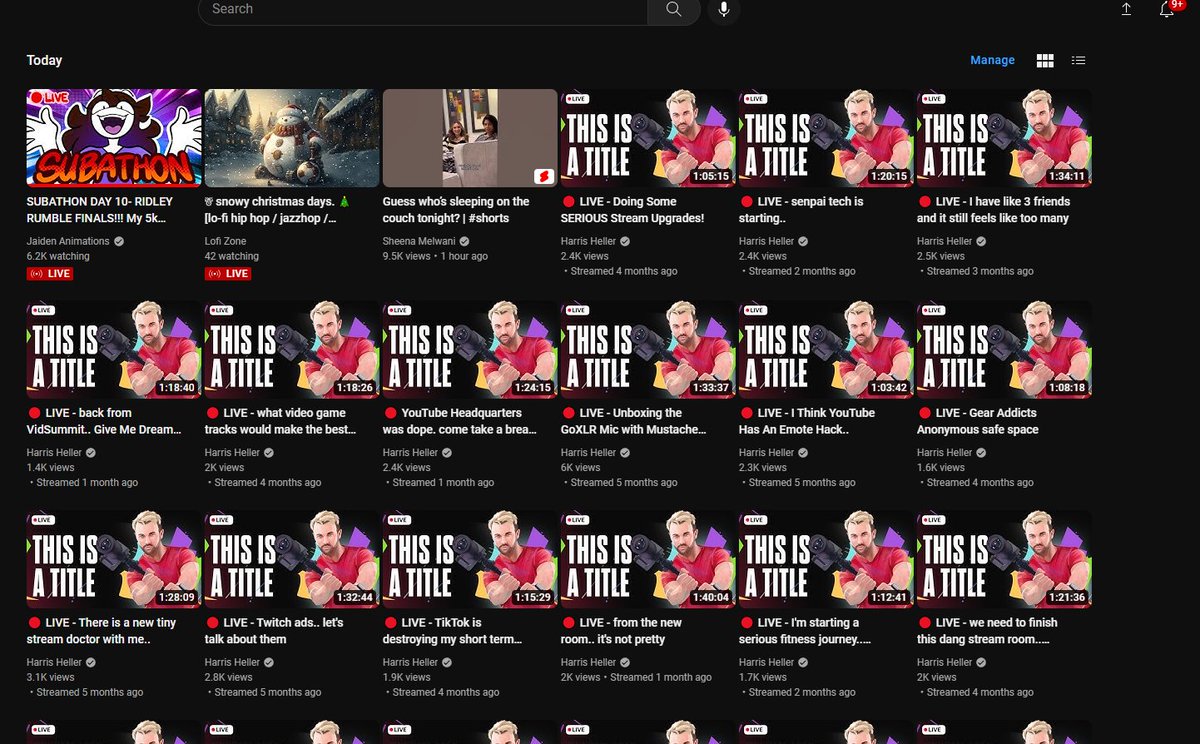Open thumbnail with 1:12:41 duration

click(x=825, y=559)
